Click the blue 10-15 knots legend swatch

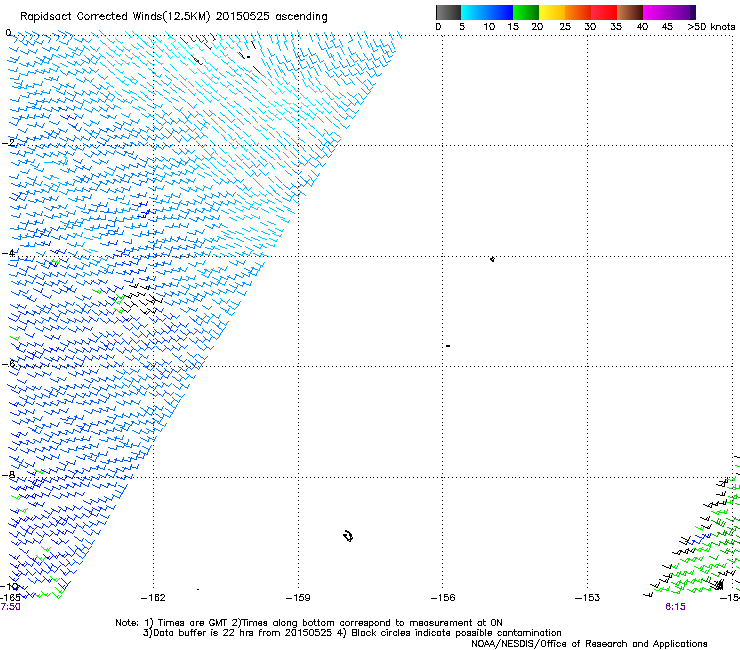point(500,12)
